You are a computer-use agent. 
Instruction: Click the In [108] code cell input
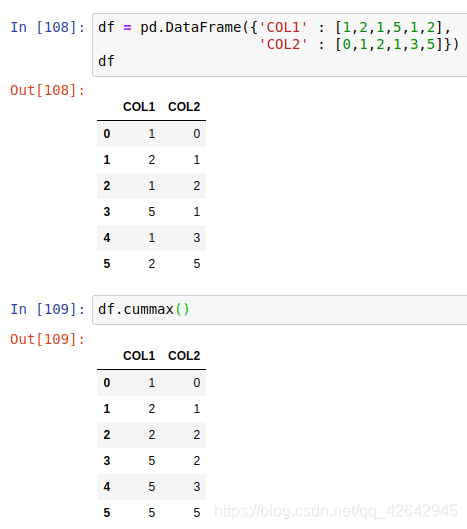280,45
